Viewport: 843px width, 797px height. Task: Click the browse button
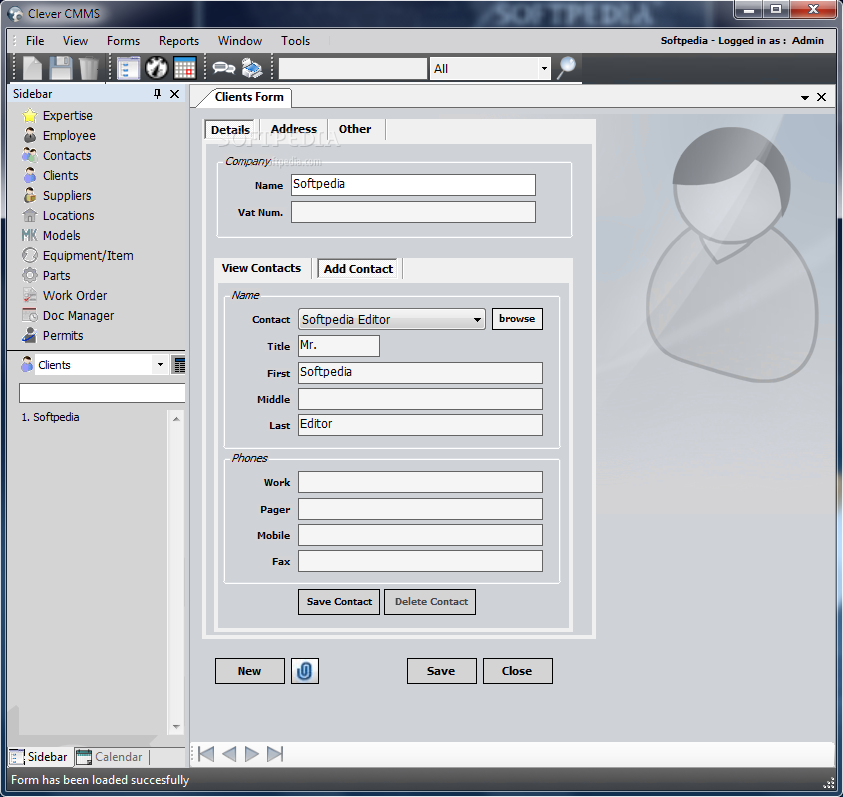(x=517, y=318)
